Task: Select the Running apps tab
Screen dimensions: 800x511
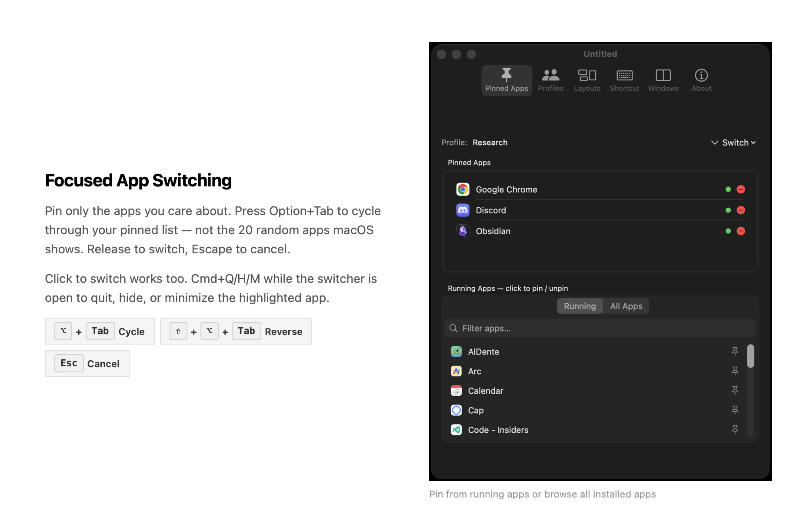Action: click(x=579, y=306)
